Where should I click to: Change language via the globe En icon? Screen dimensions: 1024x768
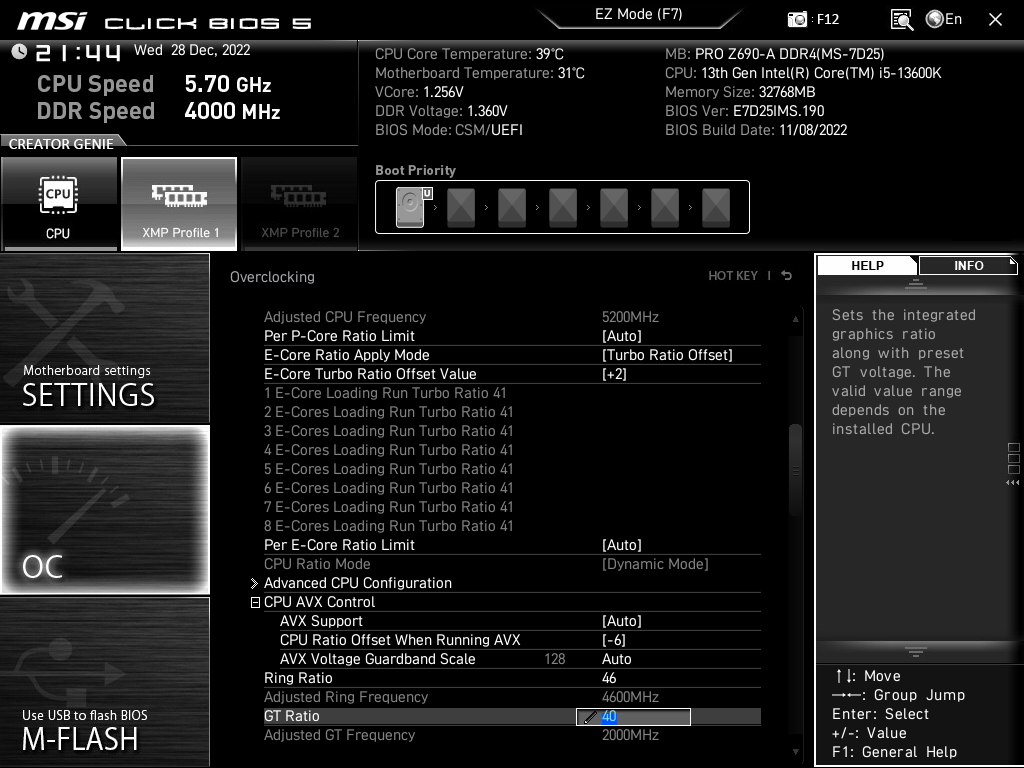click(944, 19)
